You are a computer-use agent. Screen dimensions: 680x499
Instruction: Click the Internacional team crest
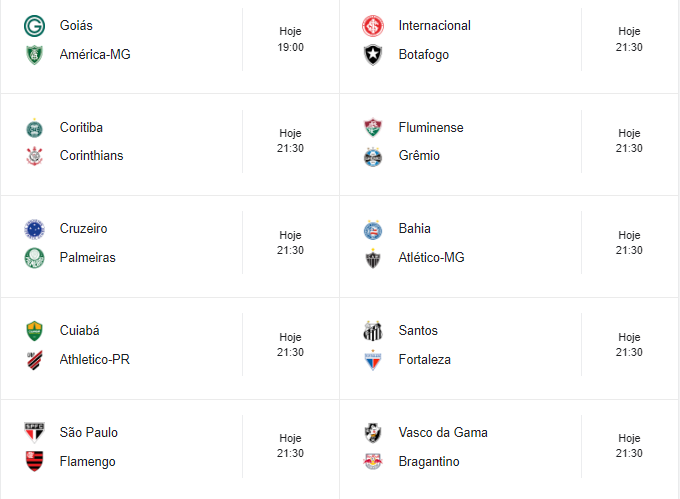[373, 26]
